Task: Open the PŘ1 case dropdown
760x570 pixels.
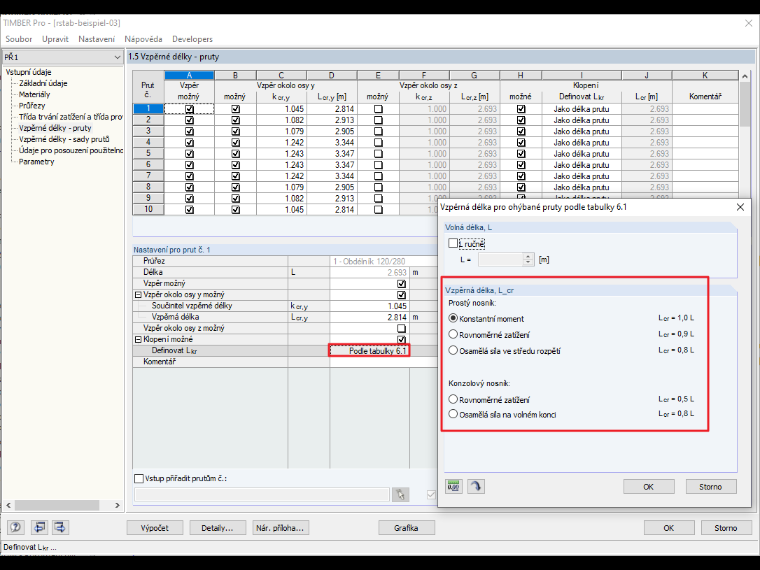Action: click(x=63, y=57)
